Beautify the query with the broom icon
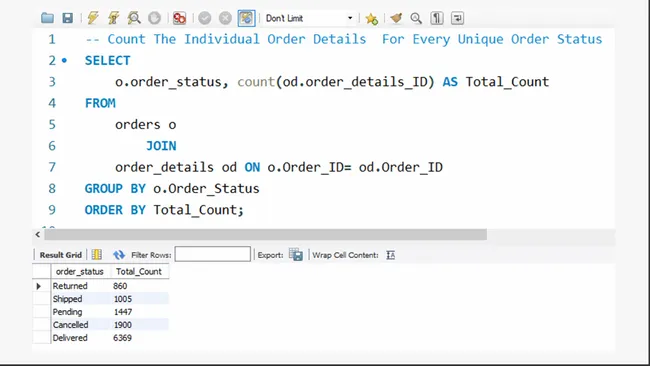 396,18
